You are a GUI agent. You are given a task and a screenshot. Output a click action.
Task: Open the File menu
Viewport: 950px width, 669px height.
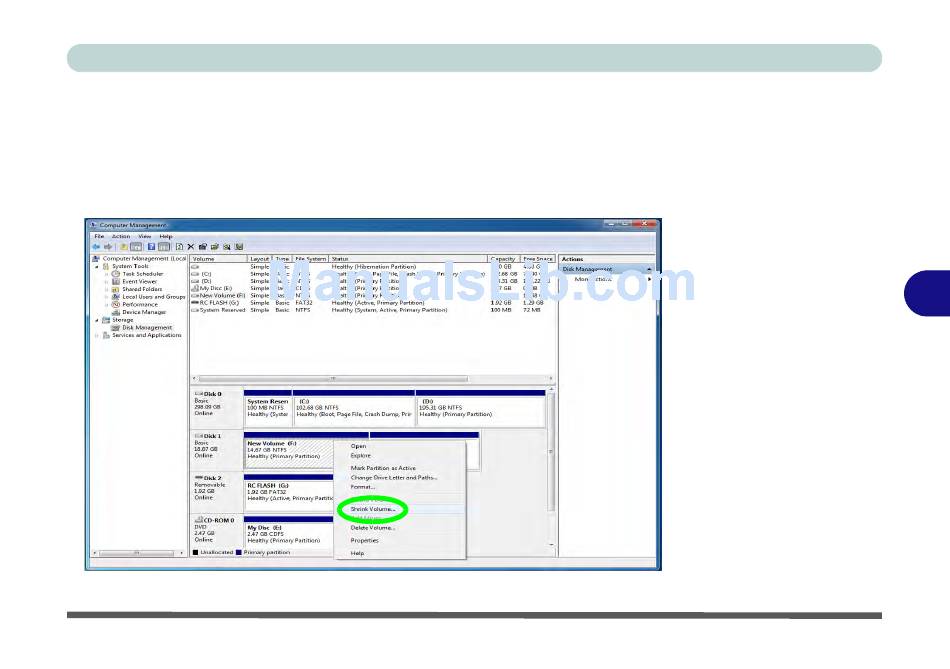[x=99, y=236]
